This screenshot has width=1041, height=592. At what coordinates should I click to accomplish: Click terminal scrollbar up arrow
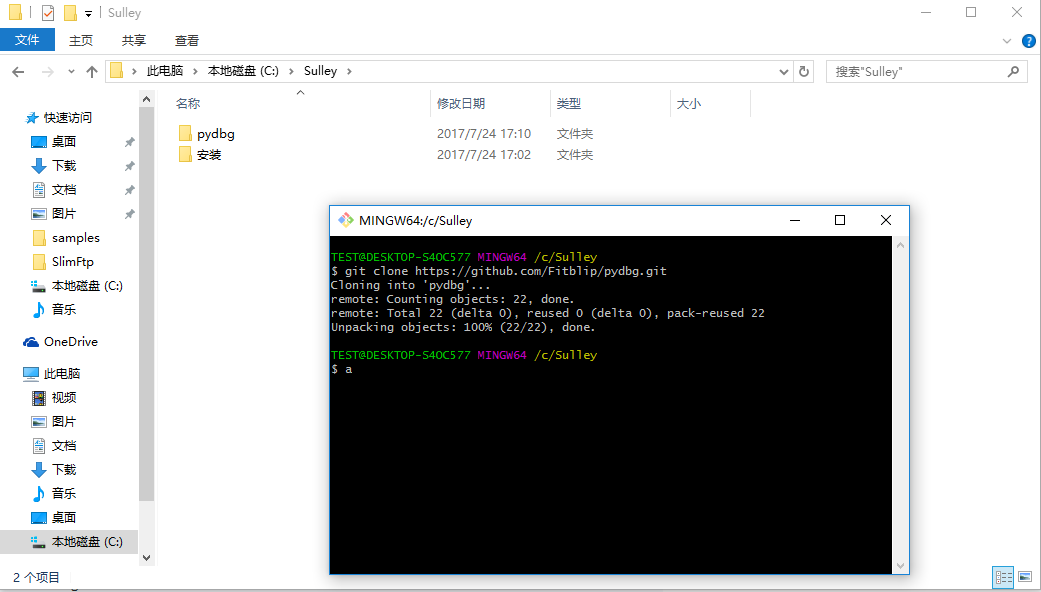tap(900, 245)
